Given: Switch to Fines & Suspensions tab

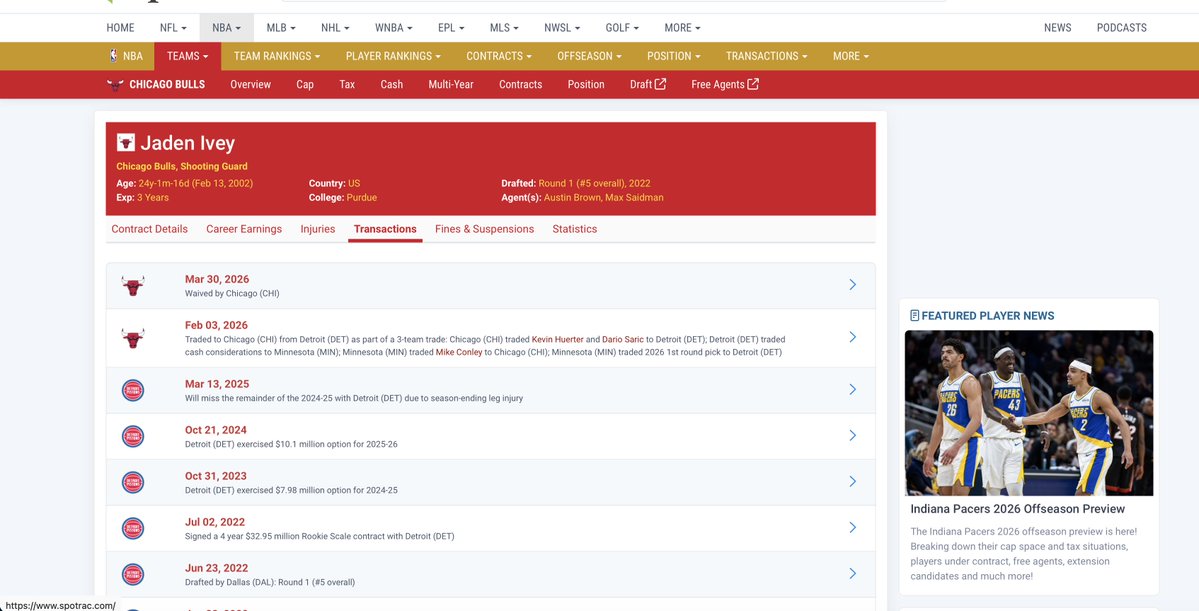Looking at the screenshot, I should click(x=485, y=229).
